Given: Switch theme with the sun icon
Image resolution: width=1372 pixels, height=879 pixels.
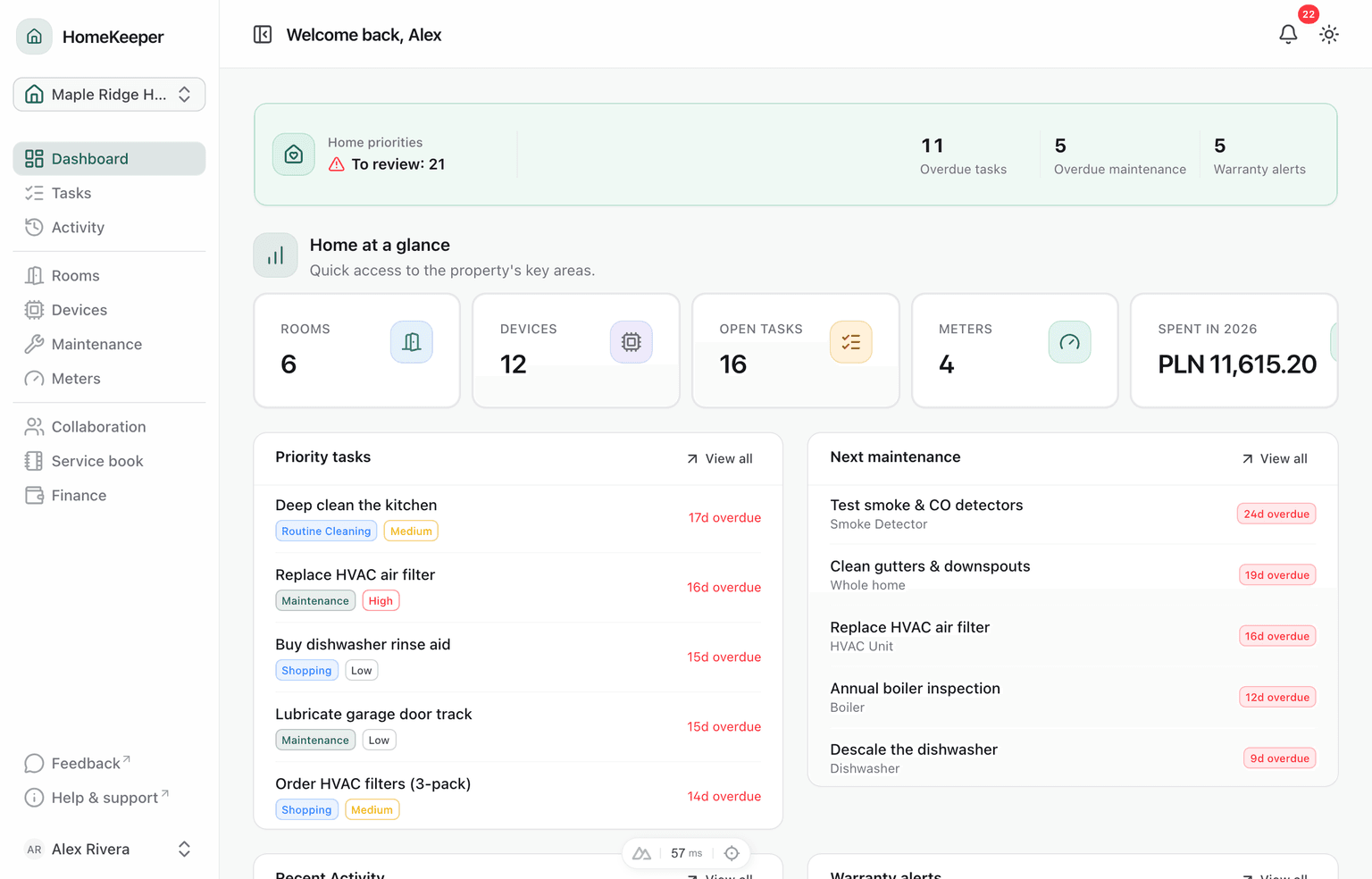Looking at the screenshot, I should tap(1329, 35).
